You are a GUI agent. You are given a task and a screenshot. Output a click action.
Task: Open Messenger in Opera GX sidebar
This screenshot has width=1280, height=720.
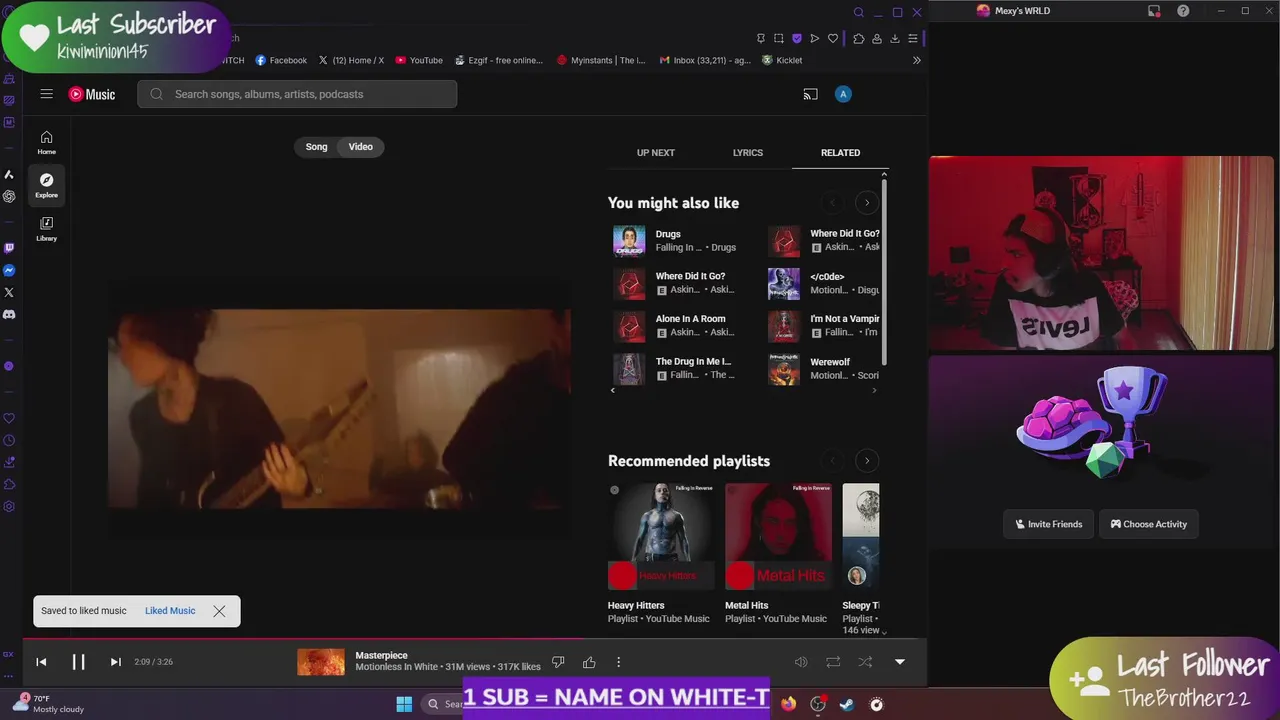click(x=9, y=270)
